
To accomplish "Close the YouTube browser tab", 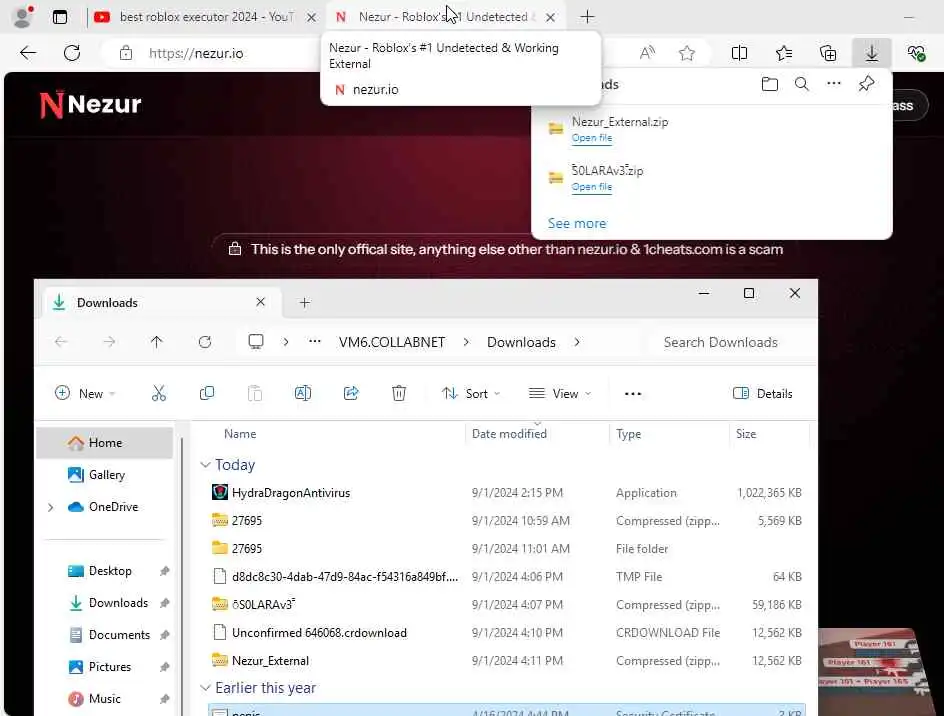I will coord(311,17).
